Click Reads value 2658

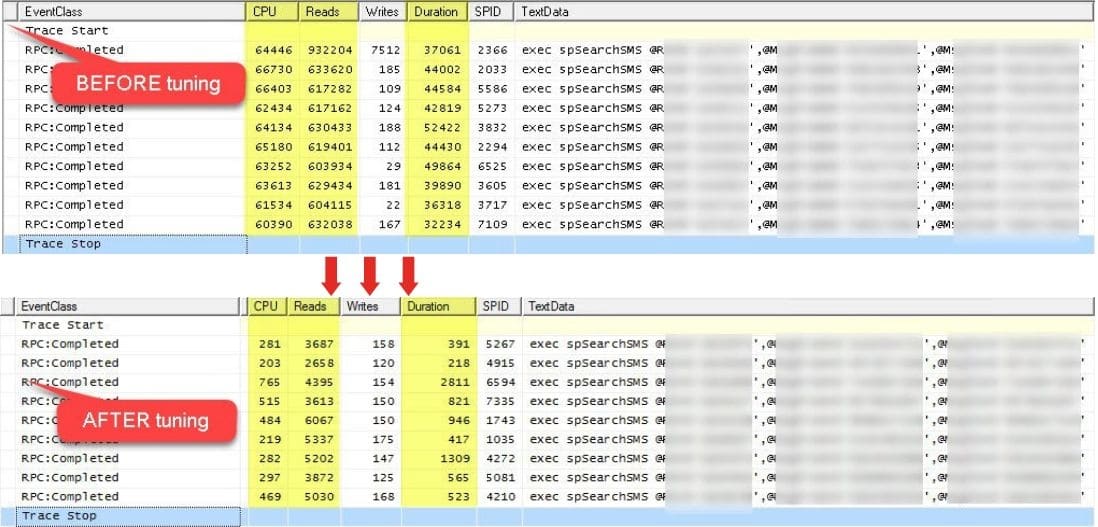click(319, 363)
